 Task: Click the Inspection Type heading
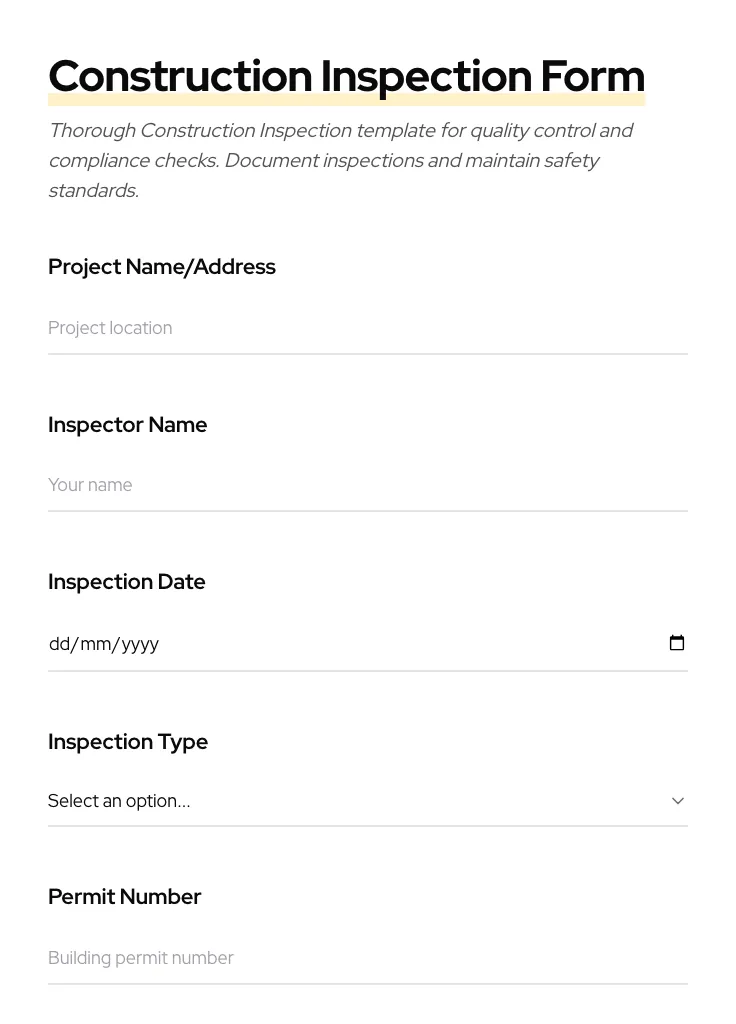[128, 741]
